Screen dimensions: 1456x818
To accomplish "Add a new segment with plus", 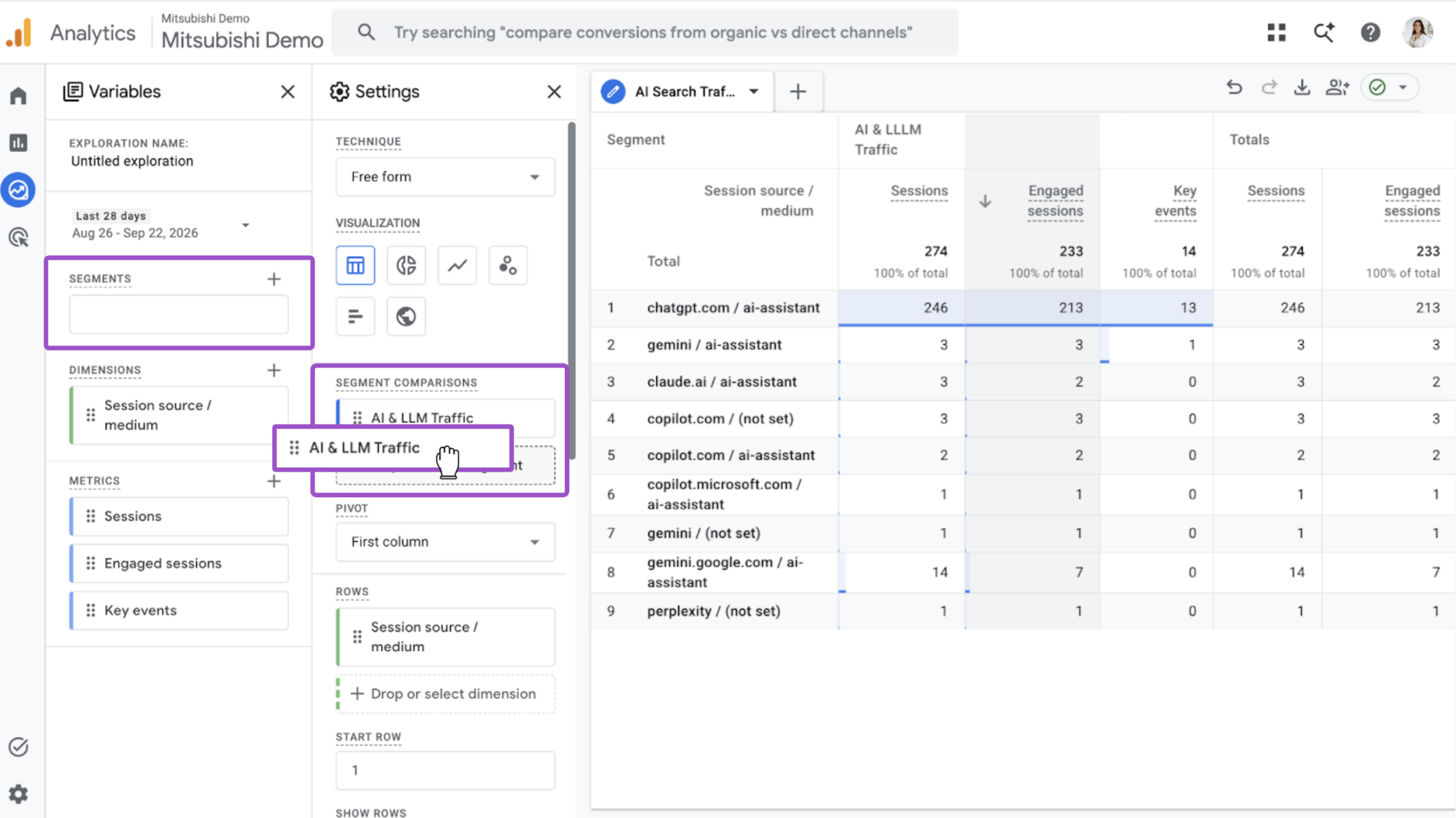I will click(x=274, y=279).
